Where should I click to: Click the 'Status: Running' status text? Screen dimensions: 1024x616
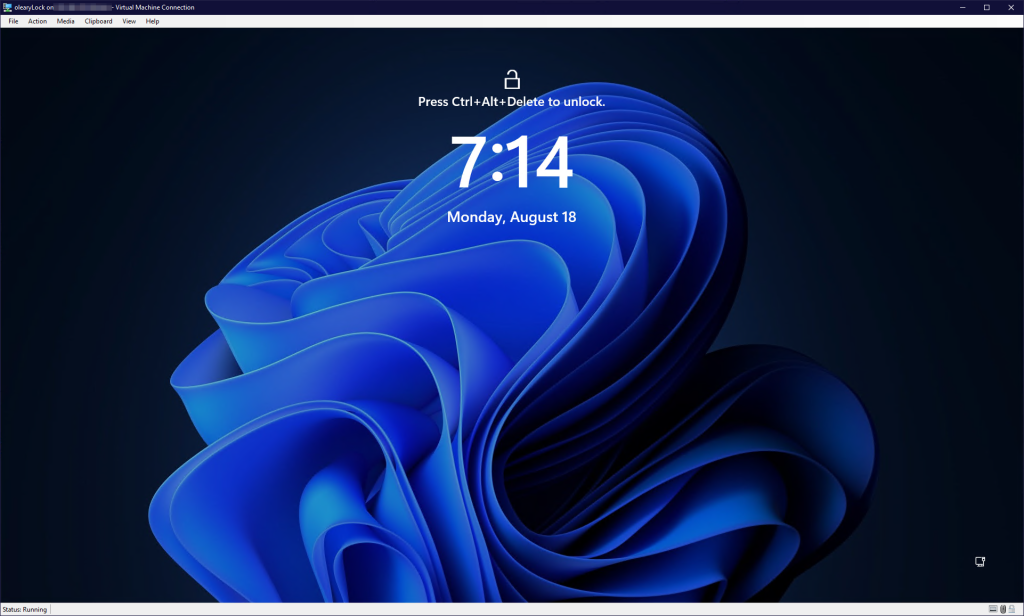[25, 609]
